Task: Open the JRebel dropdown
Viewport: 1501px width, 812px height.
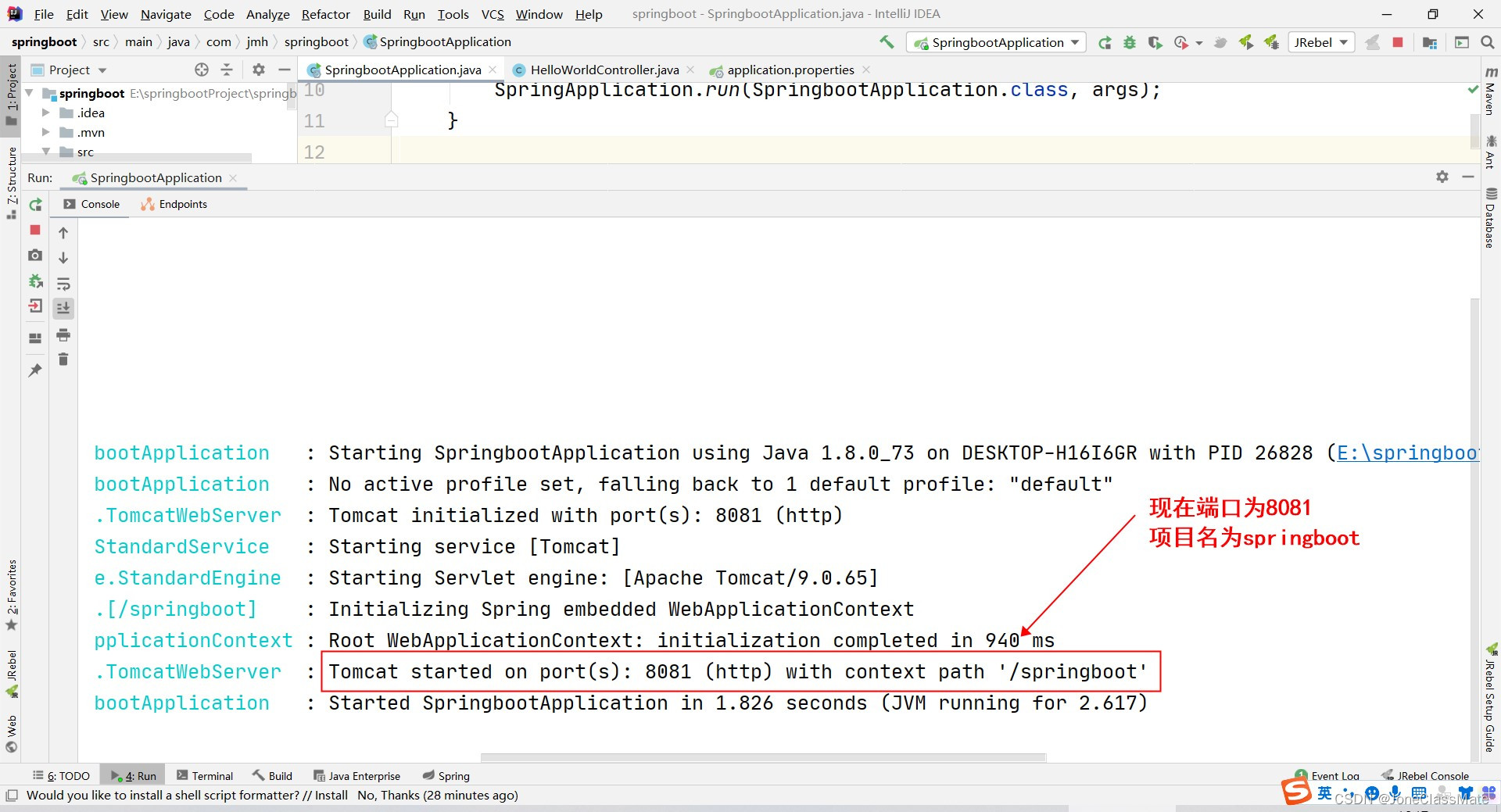Action: coord(1320,42)
